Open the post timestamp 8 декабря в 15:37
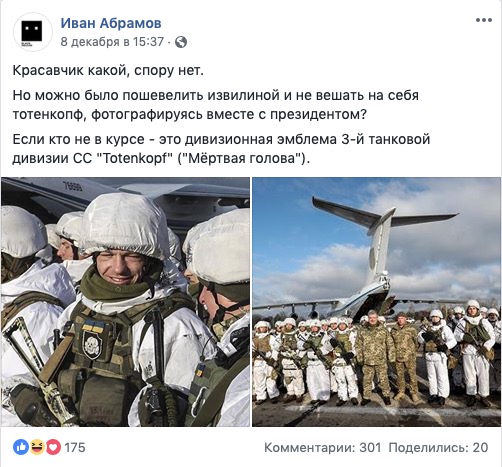The width and height of the screenshot is (502, 467). pyautogui.click(x=112, y=42)
